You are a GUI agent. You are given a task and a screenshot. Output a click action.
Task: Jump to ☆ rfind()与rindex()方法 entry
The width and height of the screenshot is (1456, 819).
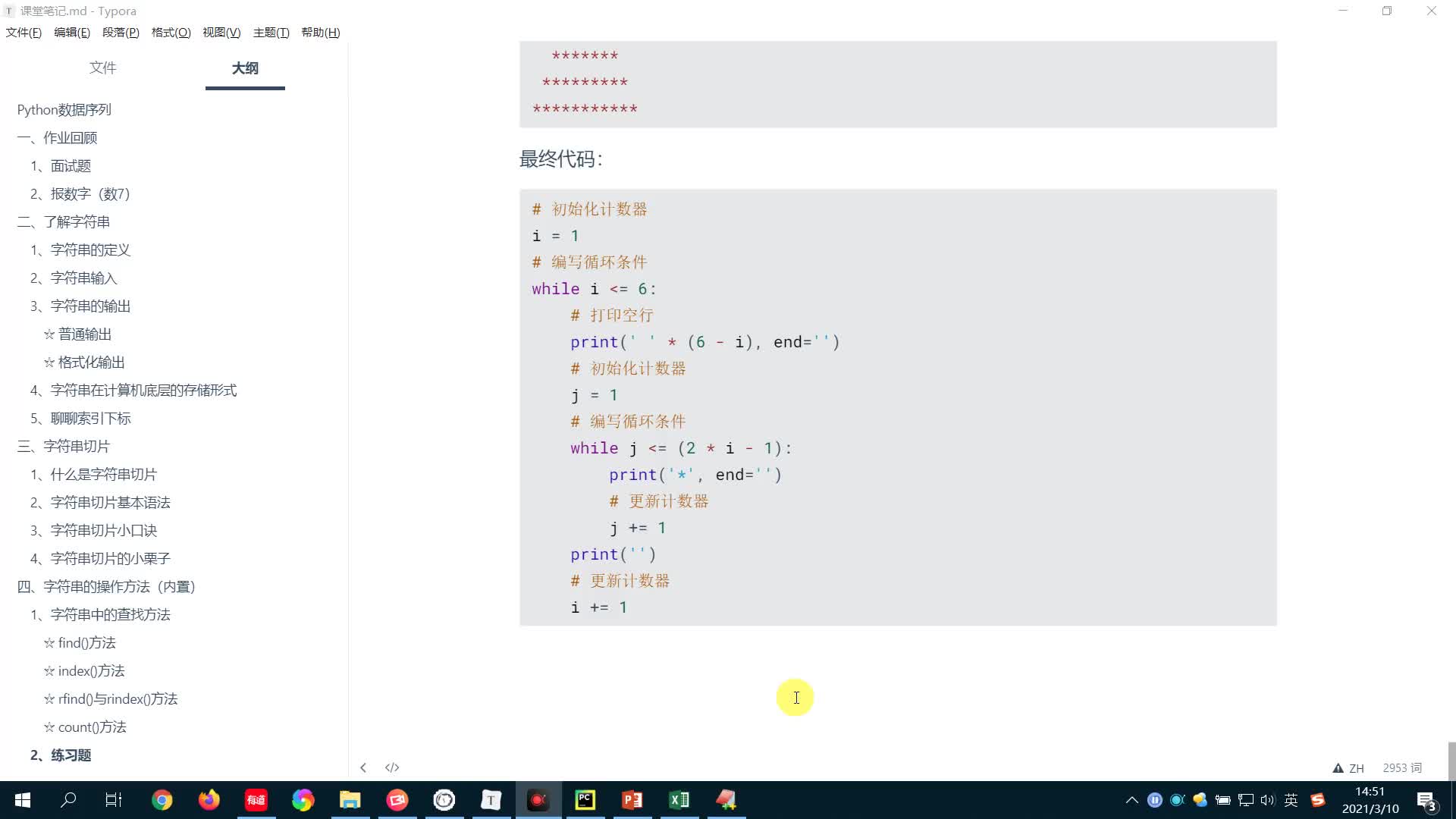(x=111, y=699)
